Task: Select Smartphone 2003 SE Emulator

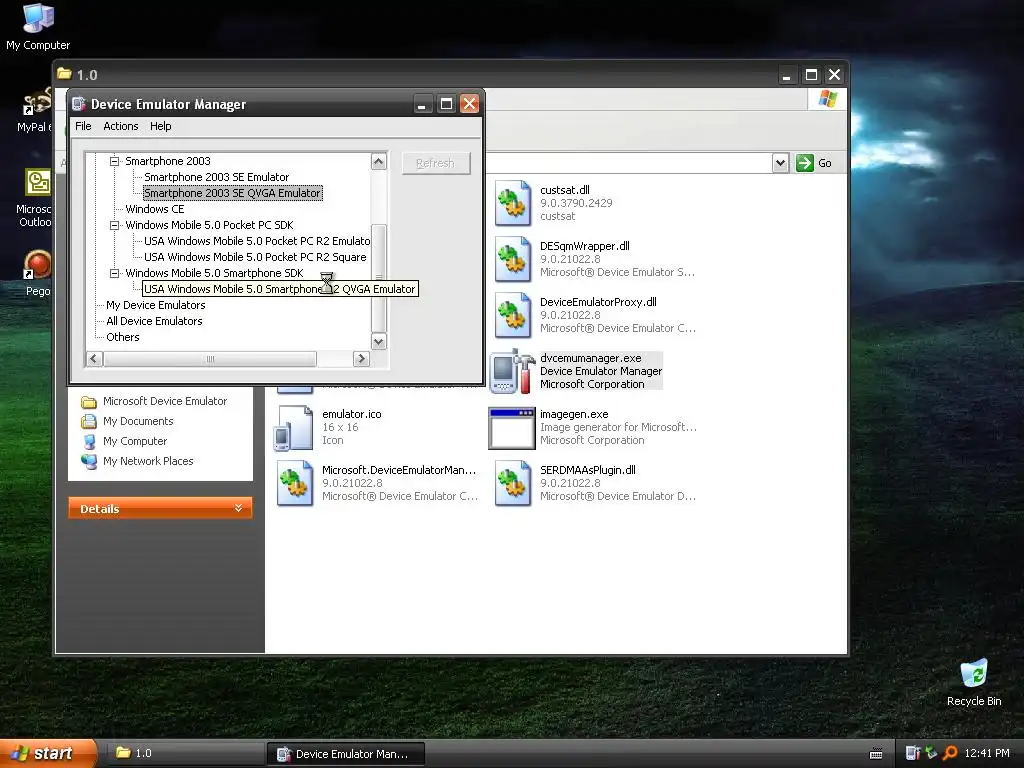Action: pos(216,177)
